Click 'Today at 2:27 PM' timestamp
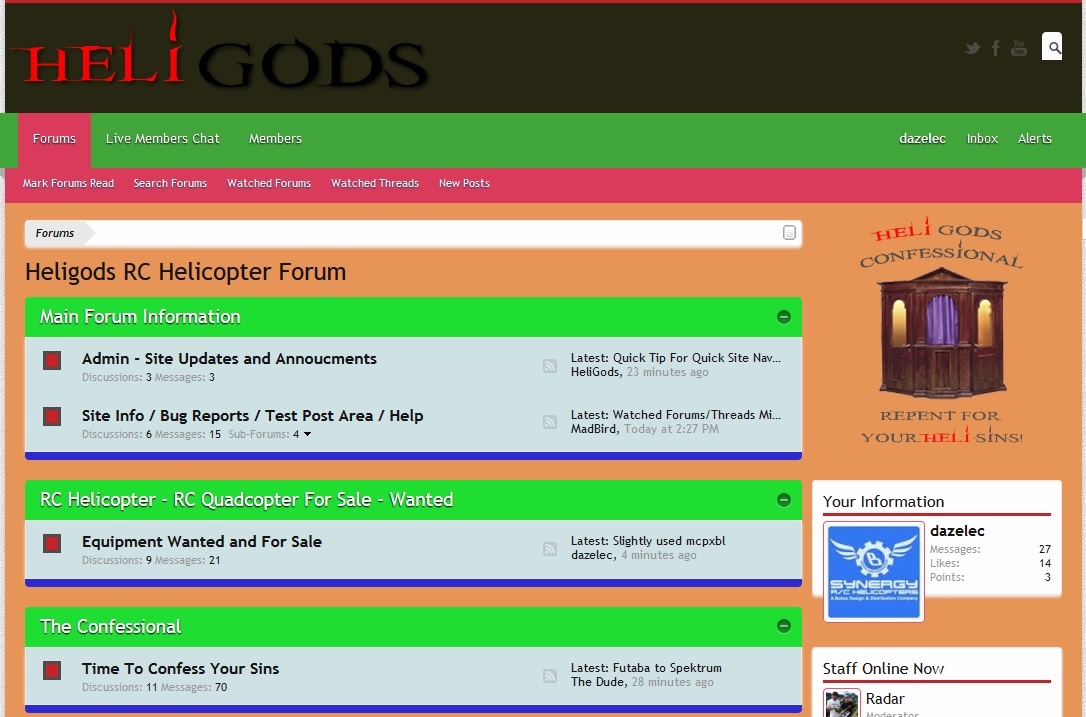The width and height of the screenshot is (1086, 717). [x=671, y=429]
